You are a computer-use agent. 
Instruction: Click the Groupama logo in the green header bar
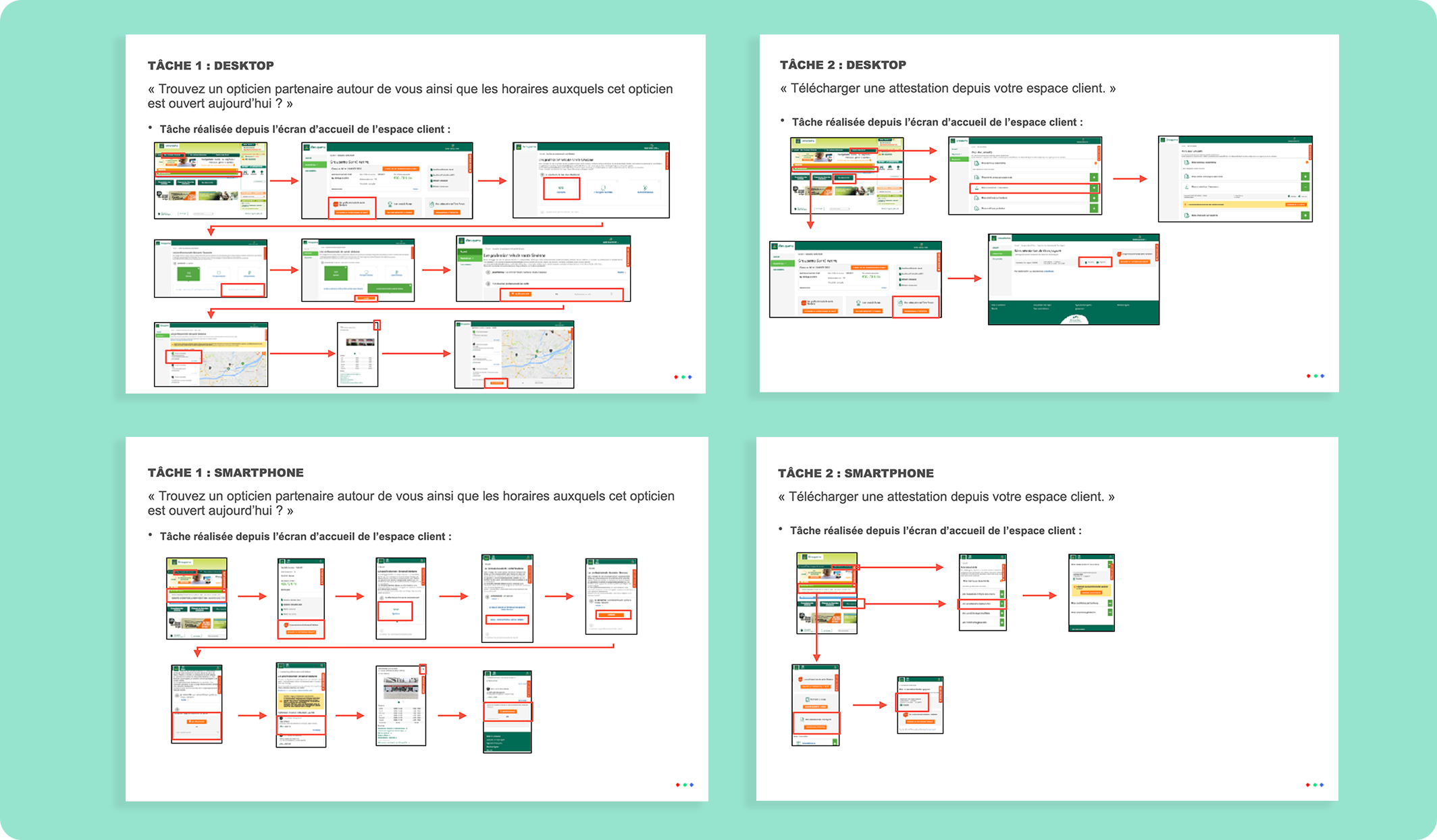(x=308, y=147)
